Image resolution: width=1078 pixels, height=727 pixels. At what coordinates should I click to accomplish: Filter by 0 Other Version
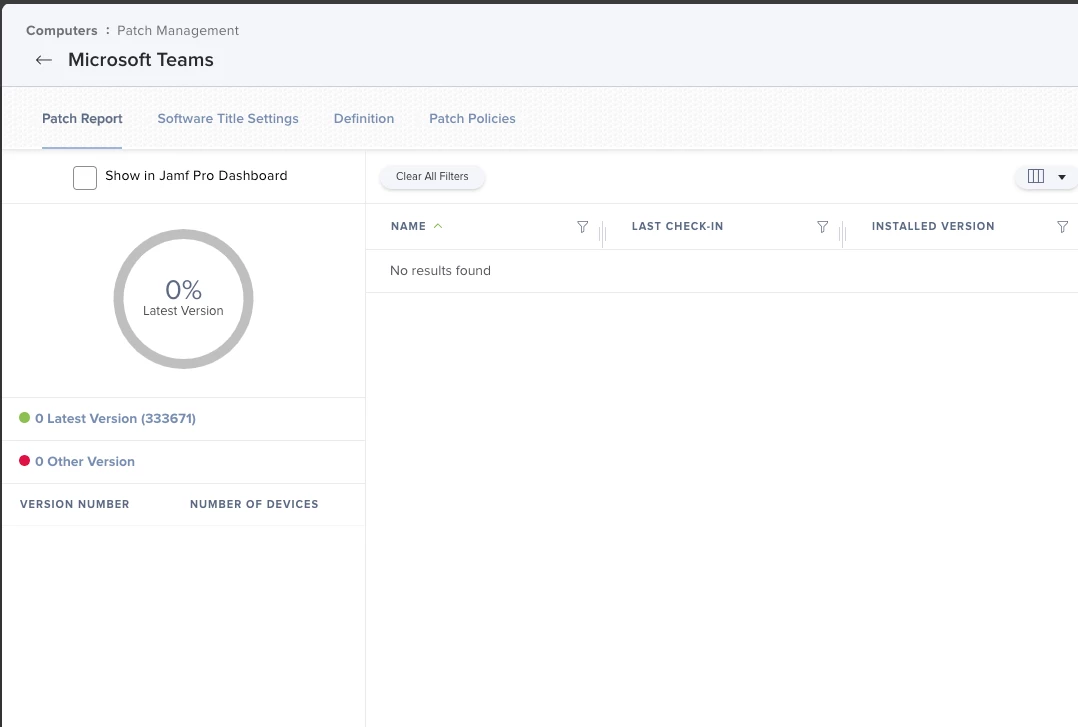[85, 462]
